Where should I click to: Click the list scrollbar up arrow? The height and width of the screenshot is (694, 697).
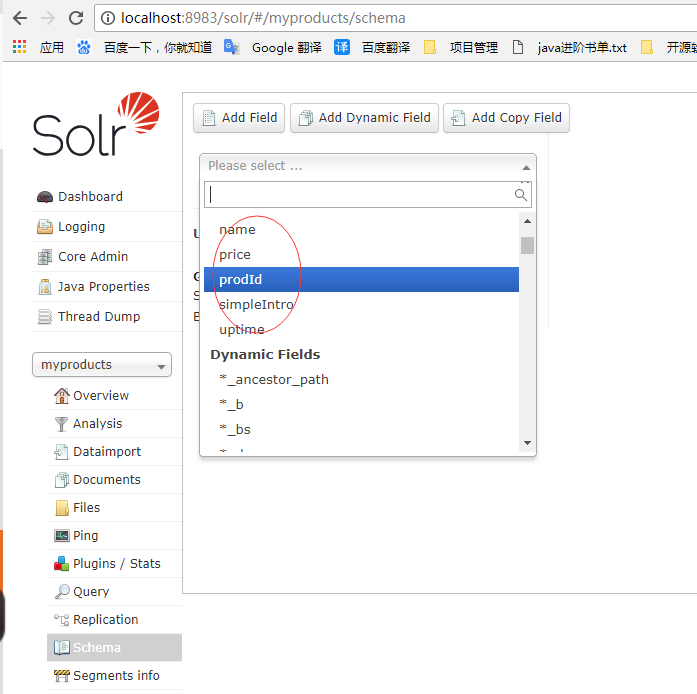pos(527,221)
